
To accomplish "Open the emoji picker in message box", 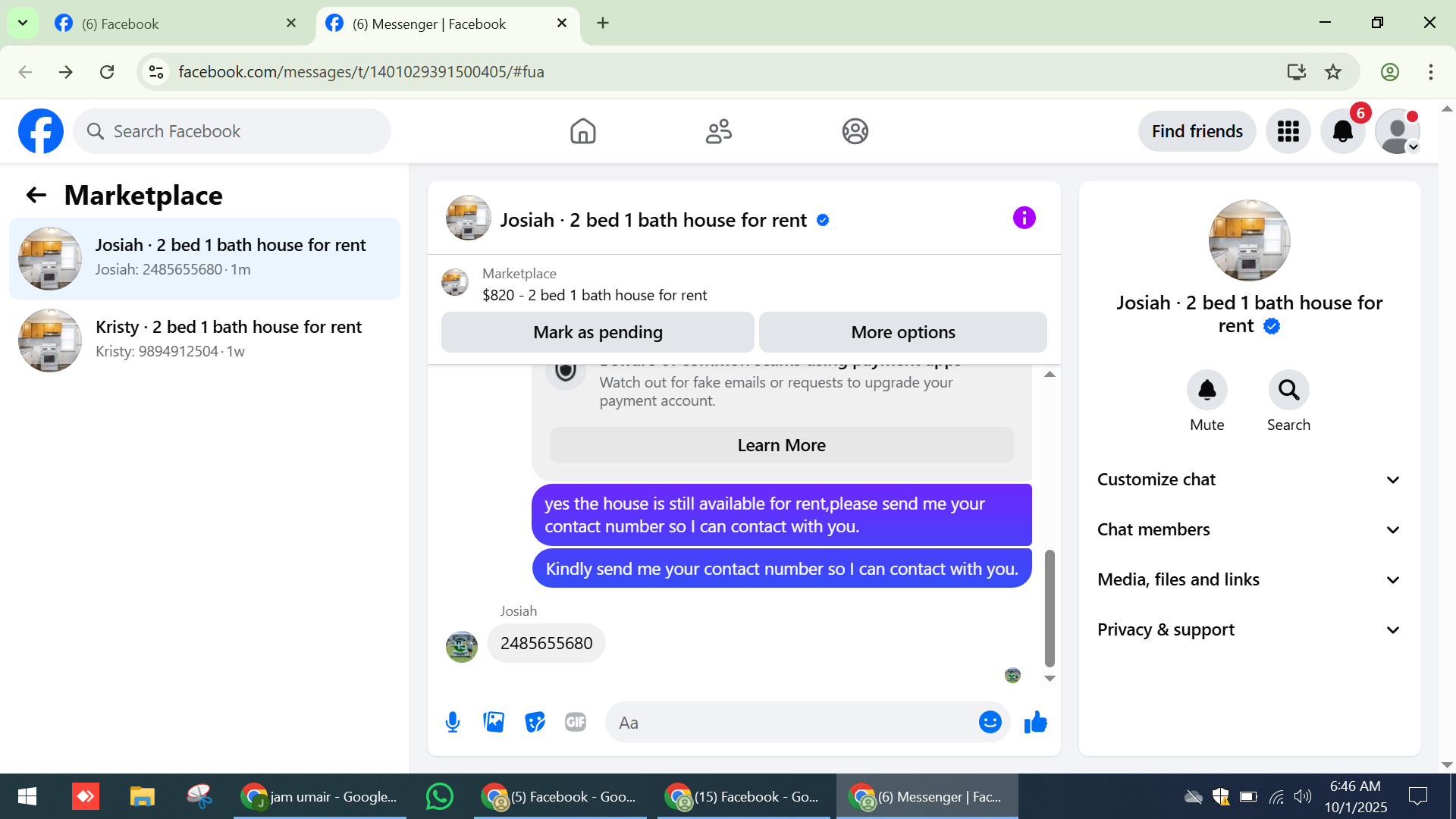I will click(x=990, y=723).
